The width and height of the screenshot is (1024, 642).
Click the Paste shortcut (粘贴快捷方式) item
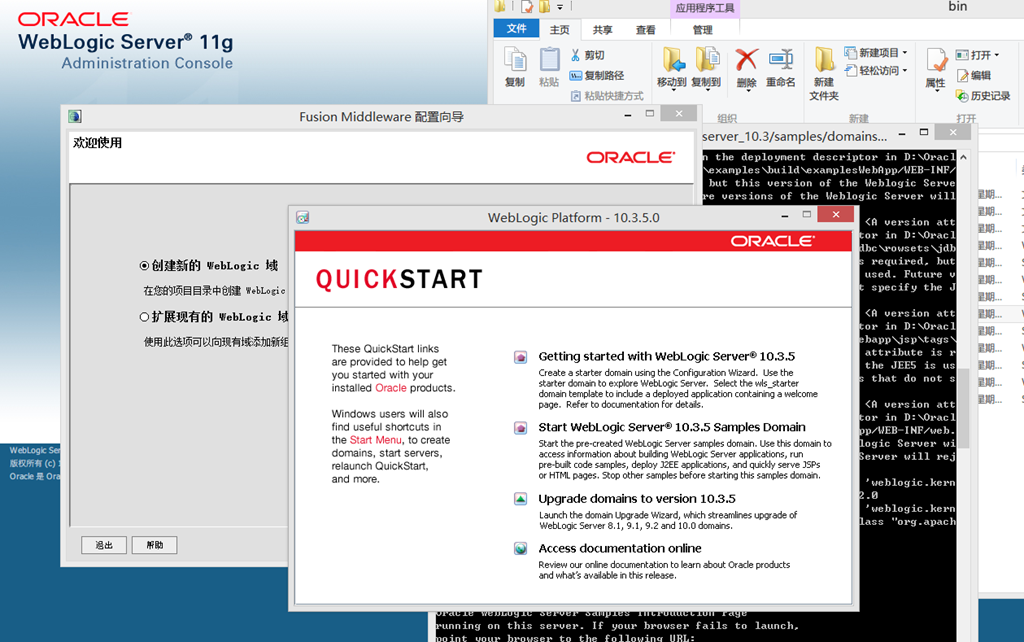tap(607, 96)
